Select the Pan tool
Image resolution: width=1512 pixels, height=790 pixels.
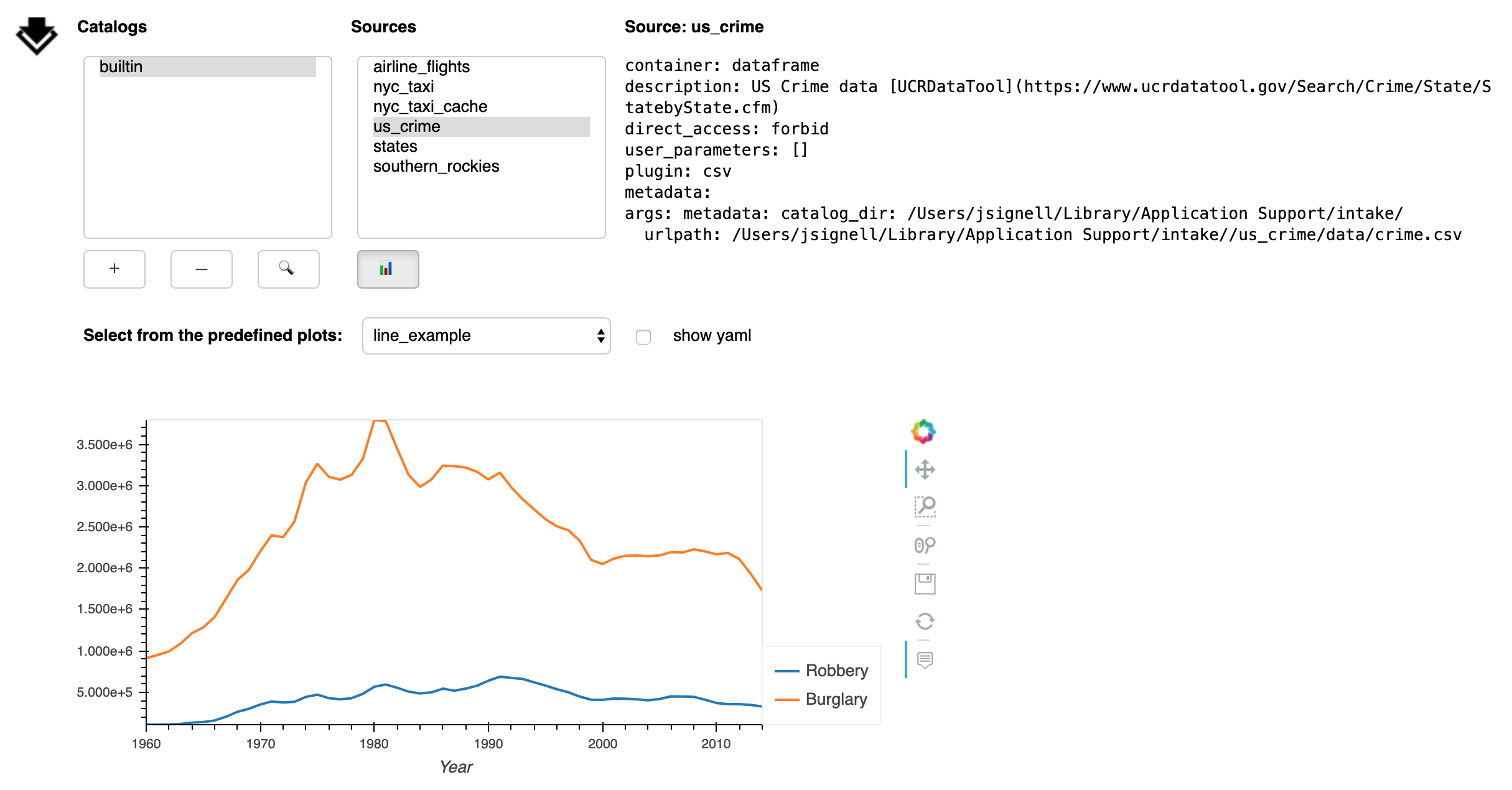point(925,470)
